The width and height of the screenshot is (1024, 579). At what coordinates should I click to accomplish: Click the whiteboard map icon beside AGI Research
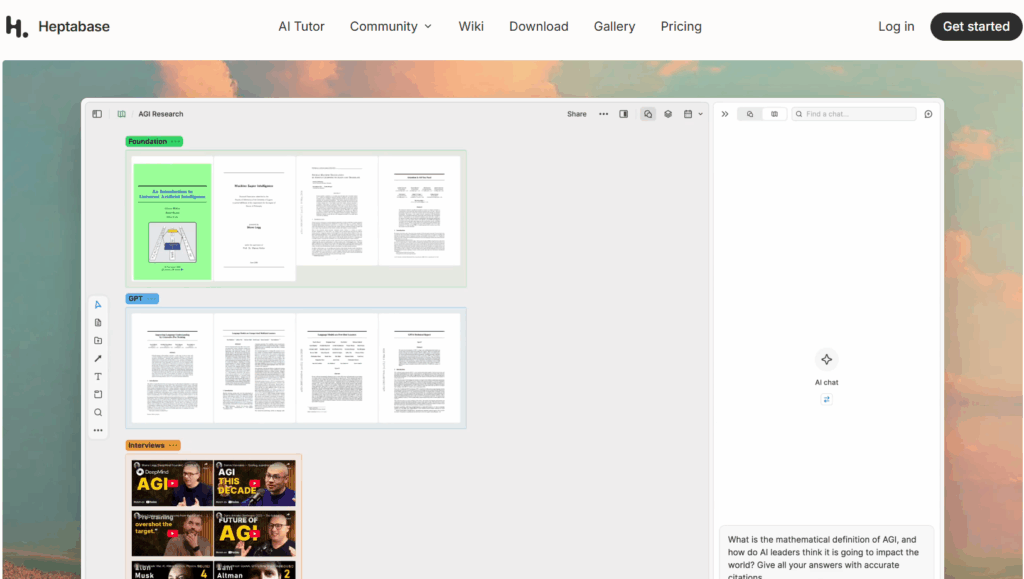[121, 114]
